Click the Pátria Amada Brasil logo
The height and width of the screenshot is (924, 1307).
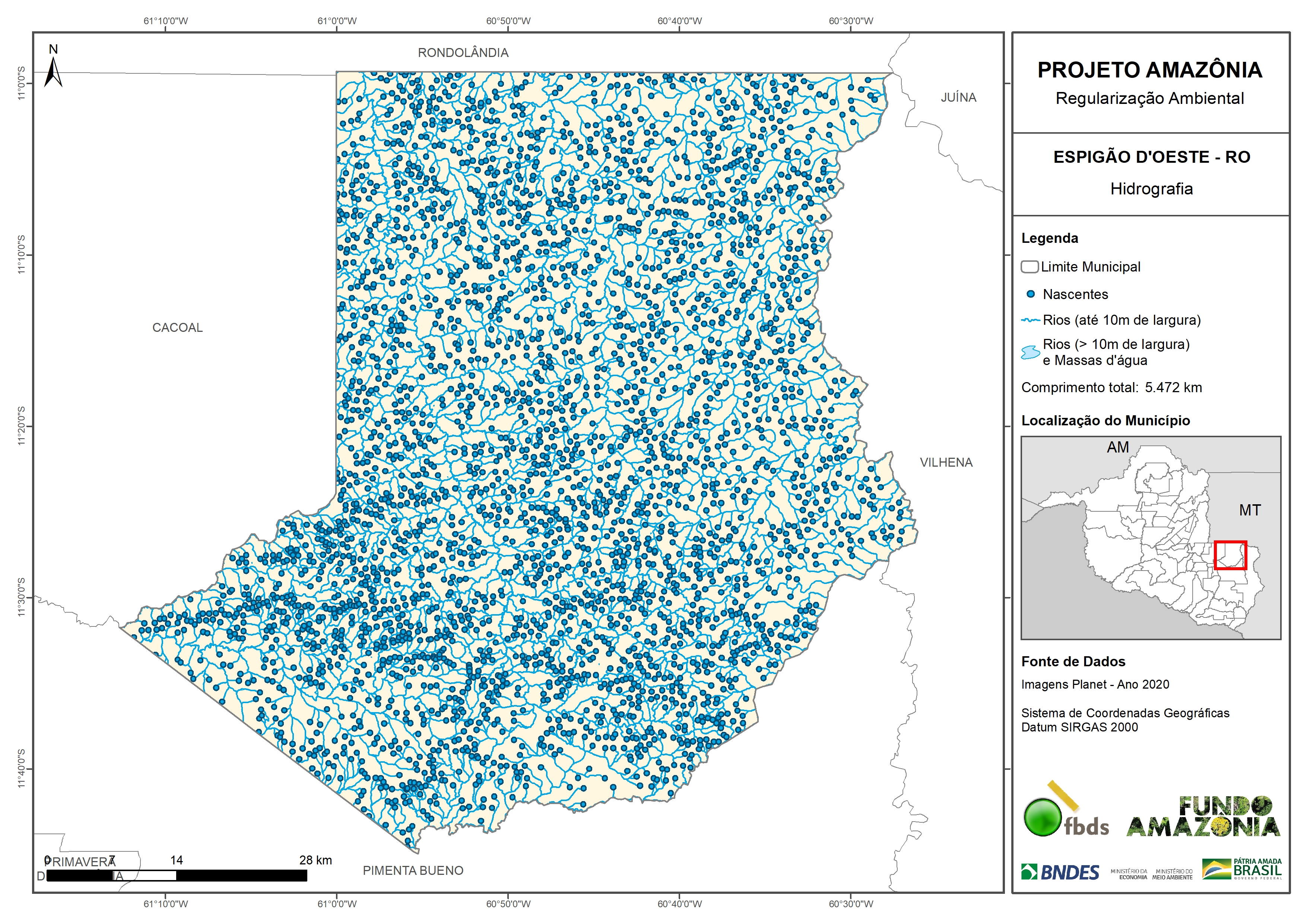[1241, 869]
